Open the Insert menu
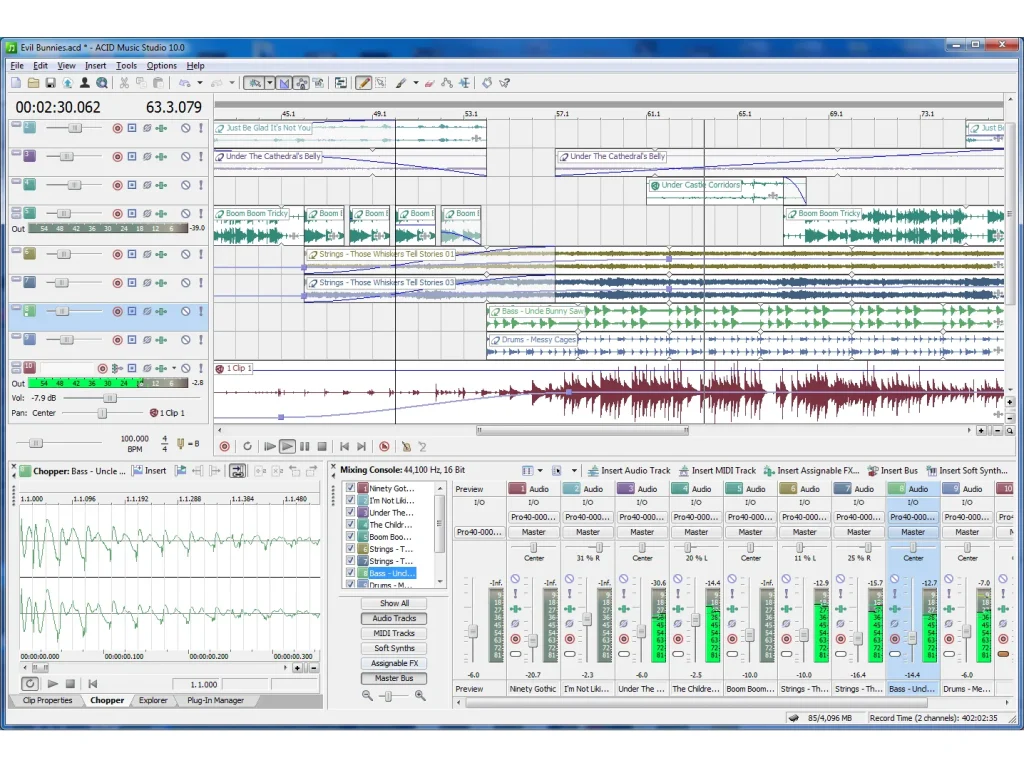The image size is (1024, 768). pos(95,65)
